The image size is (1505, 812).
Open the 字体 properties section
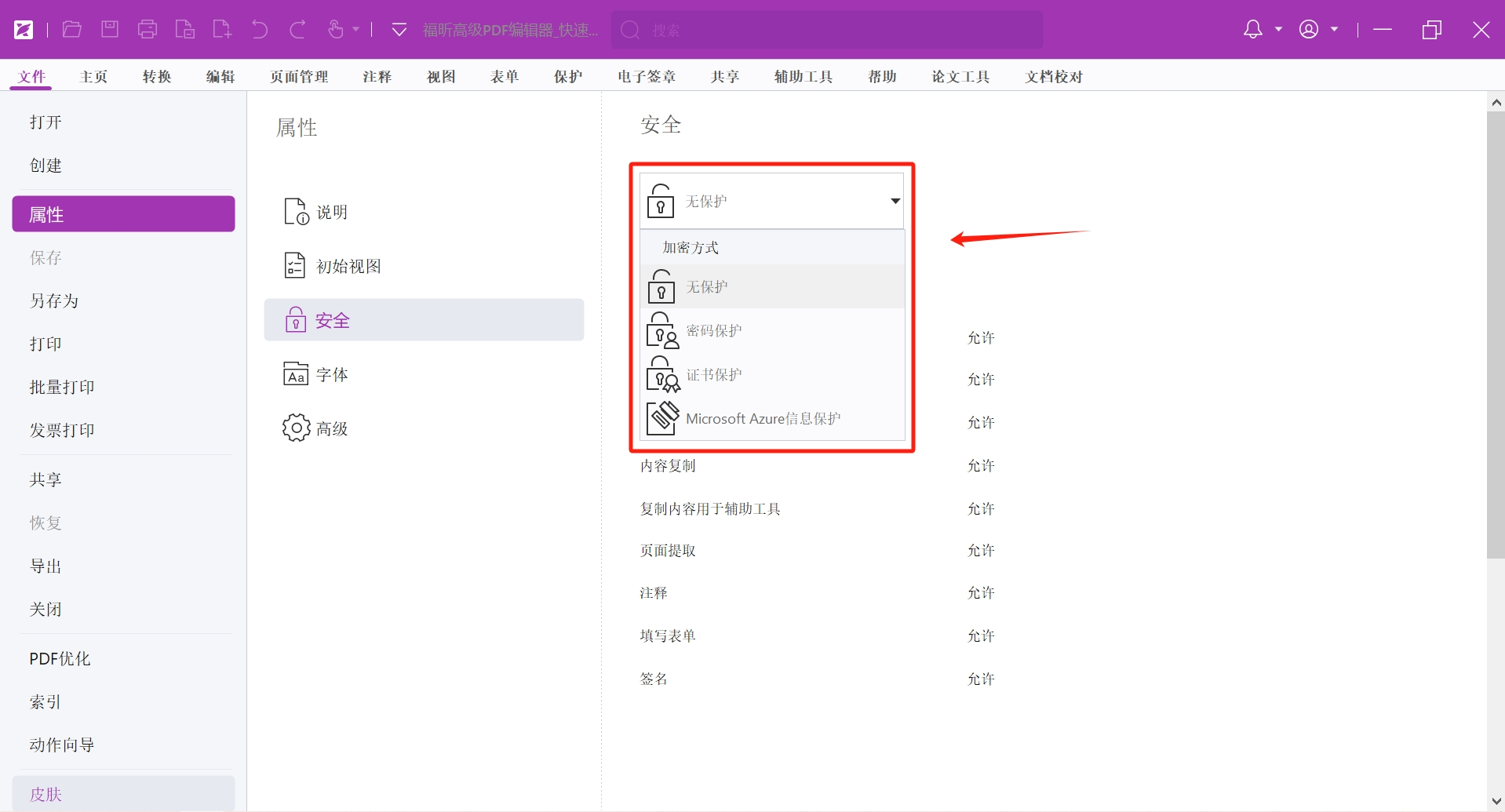pyautogui.click(x=332, y=374)
